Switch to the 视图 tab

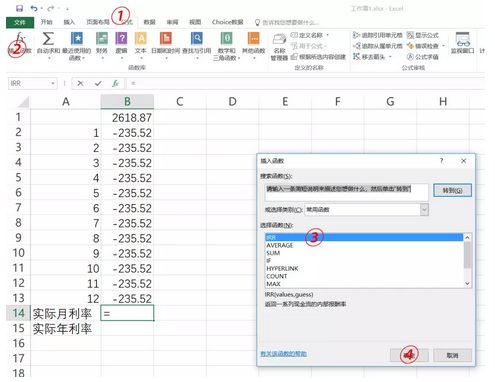point(195,22)
